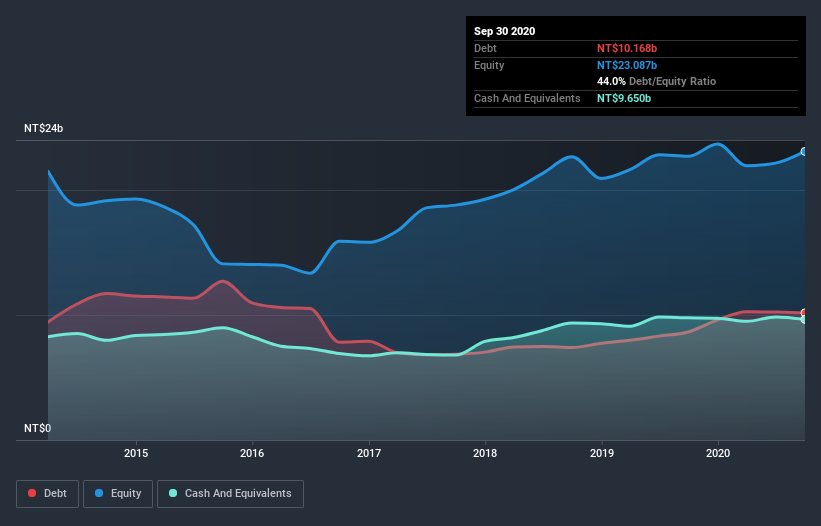Screen dimensions: 821x526
Task: Click the 44.0% Debt/Equity Ratio text
Action: coord(656,81)
